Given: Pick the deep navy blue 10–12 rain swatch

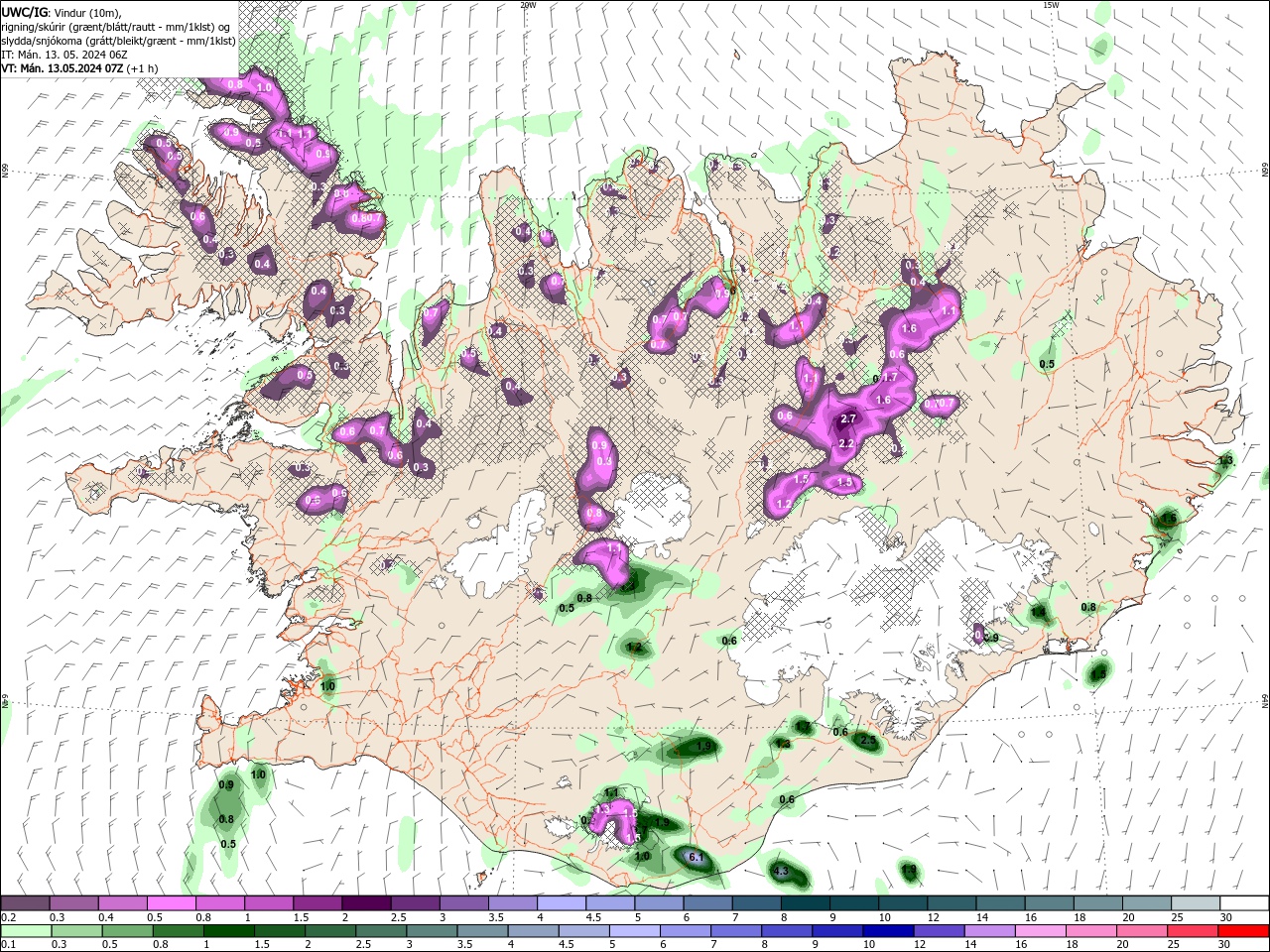Looking at the screenshot, I should click(x=889, y=932).
